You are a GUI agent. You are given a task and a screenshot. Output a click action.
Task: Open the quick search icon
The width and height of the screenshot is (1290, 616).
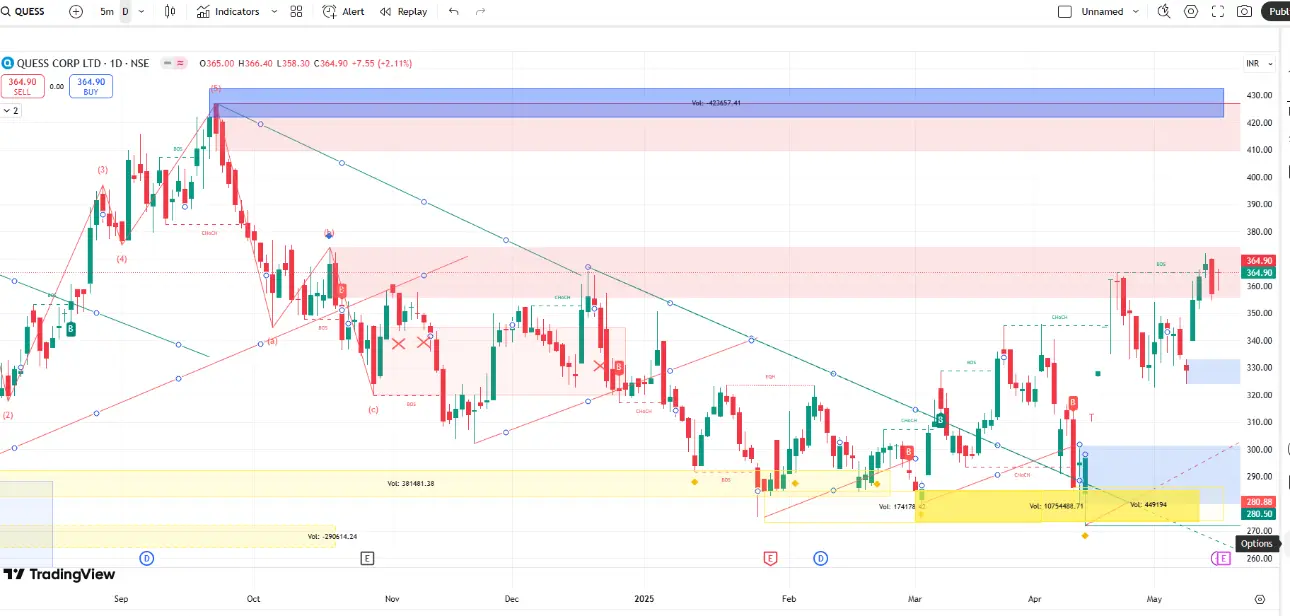[x=1164, y=12]
